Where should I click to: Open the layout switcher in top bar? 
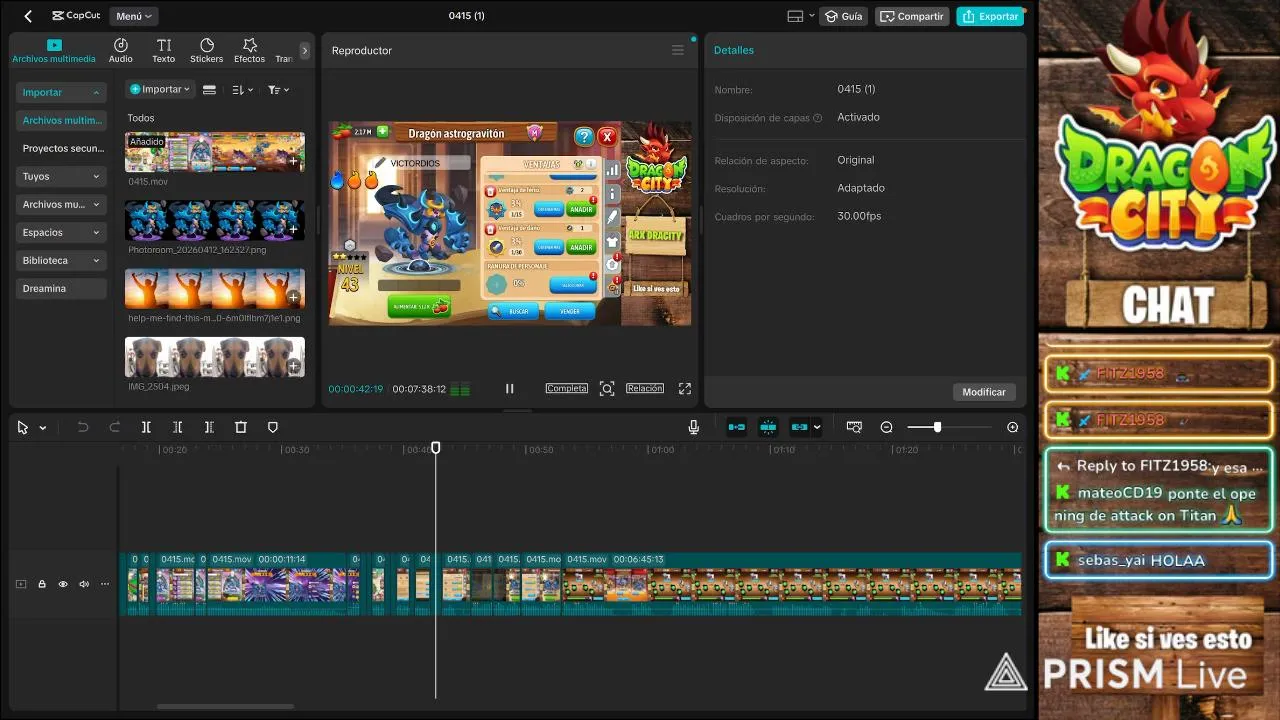(x=800, y=16)
